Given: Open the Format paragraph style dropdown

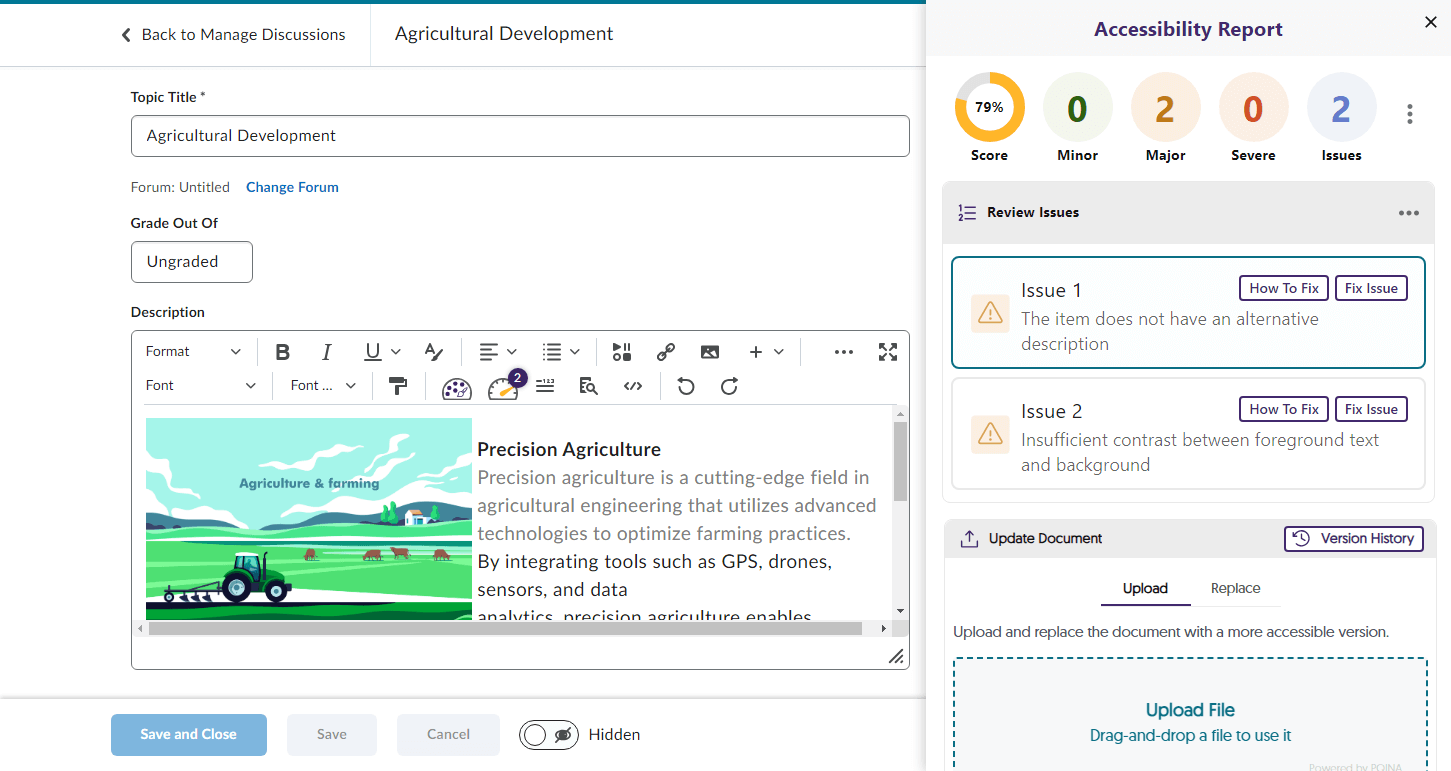Looking at the screenshot, I should 193,351.
